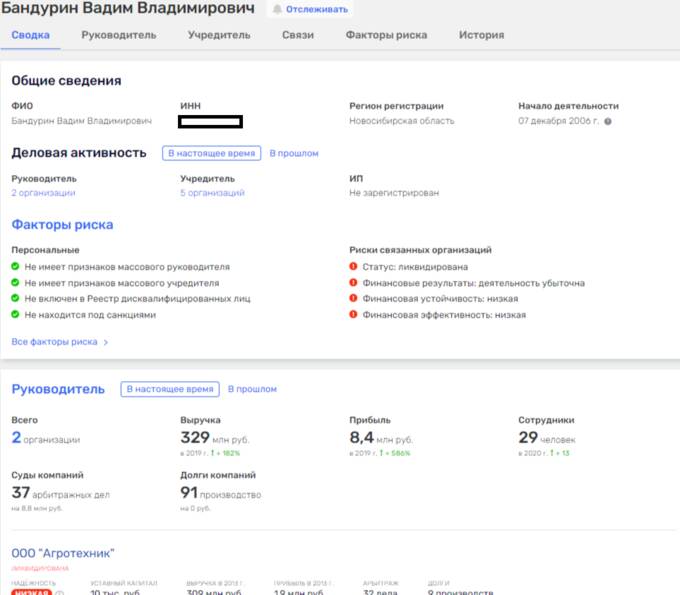Switch Руководитель section to В прошлом

[x=252, y=389]
